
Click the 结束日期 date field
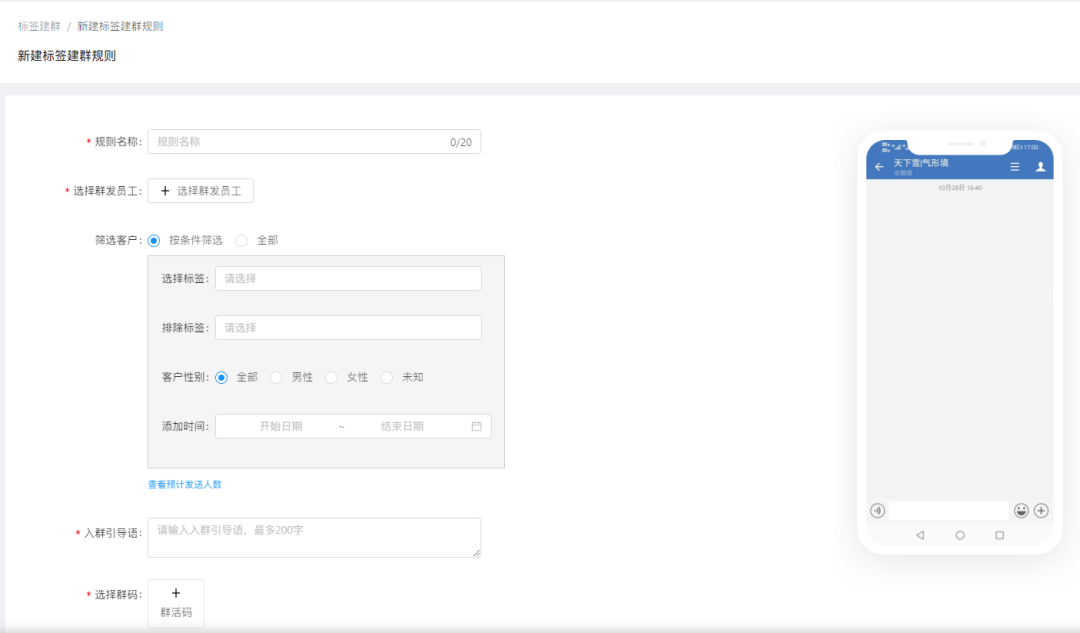point(402,426)
